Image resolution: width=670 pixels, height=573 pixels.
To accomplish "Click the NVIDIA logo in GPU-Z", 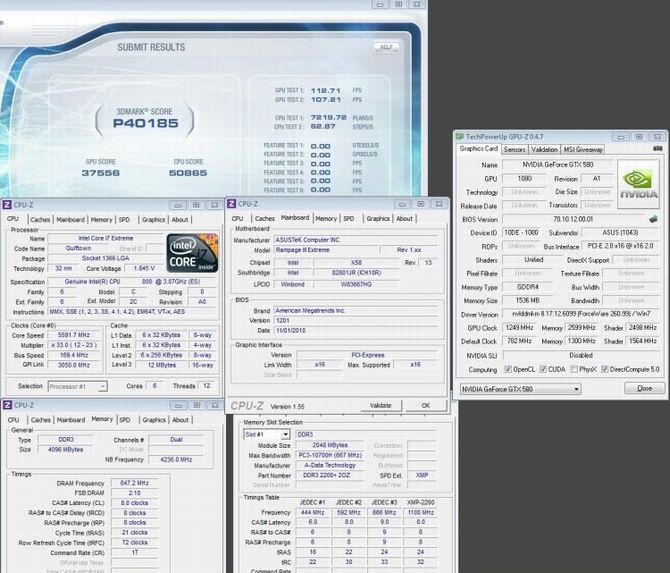I will [x=638, y=184].
